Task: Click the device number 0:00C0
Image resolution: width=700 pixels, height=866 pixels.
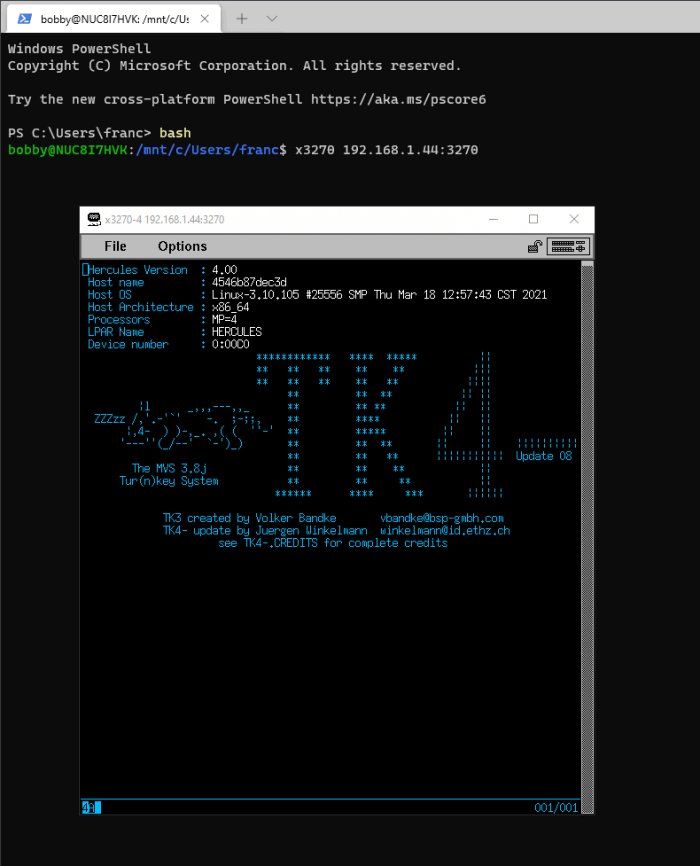Action: coord(230,345)
